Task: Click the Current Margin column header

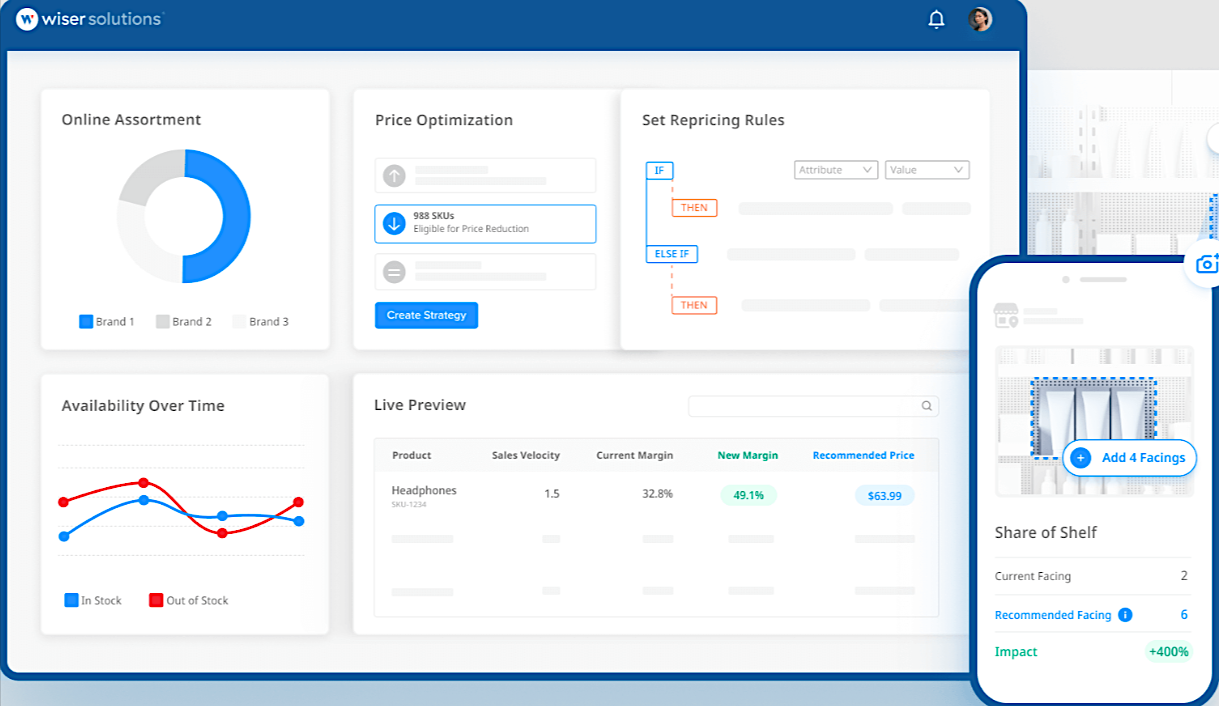Action: tap(635, 455)
